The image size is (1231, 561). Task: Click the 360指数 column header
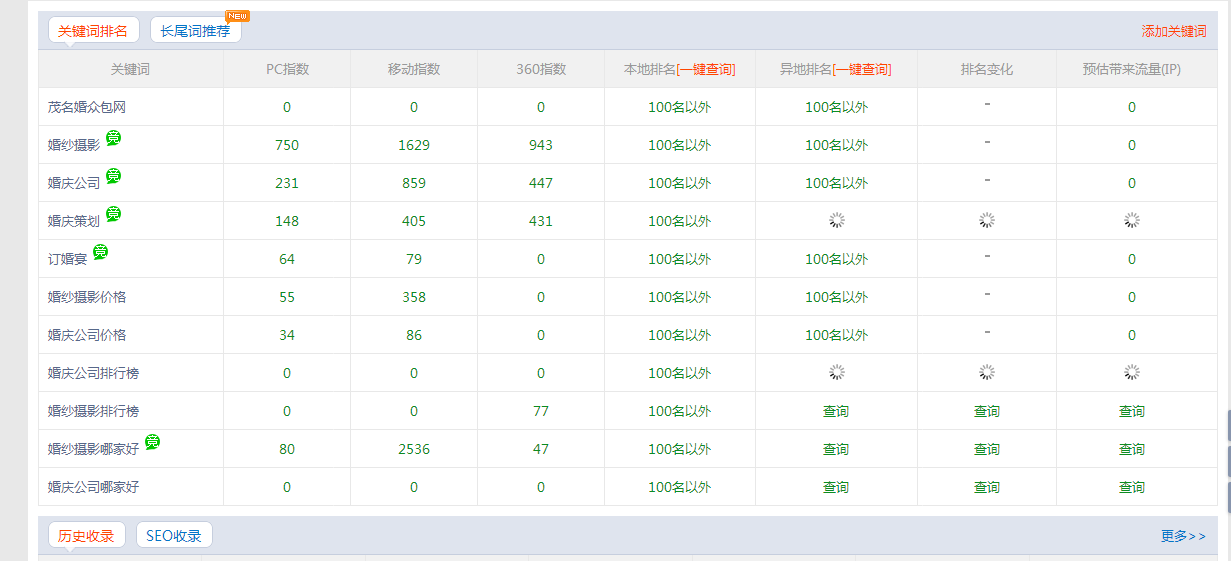tap(541, 69)
